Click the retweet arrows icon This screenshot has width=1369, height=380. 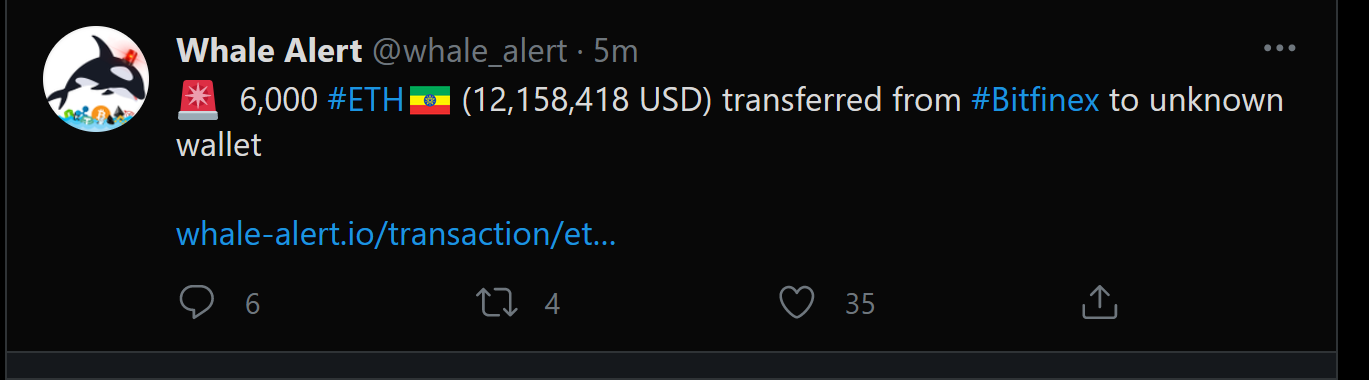(x=498, y=303)
